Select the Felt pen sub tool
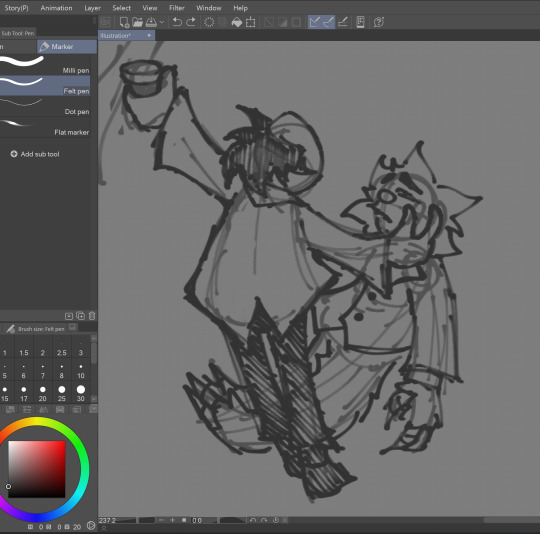This screenshot has width=540, height=534. (45, 85)
